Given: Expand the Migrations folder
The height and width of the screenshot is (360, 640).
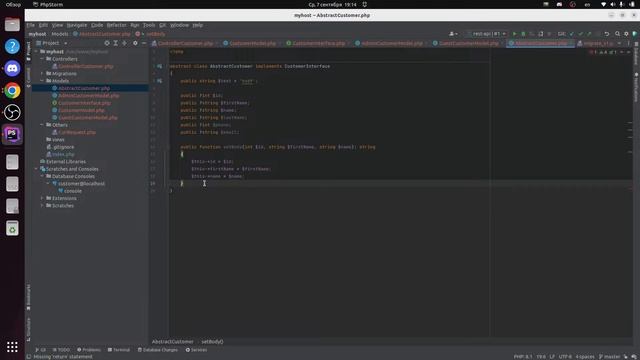Looking at the screenshot, I should [x=42, y=74].
